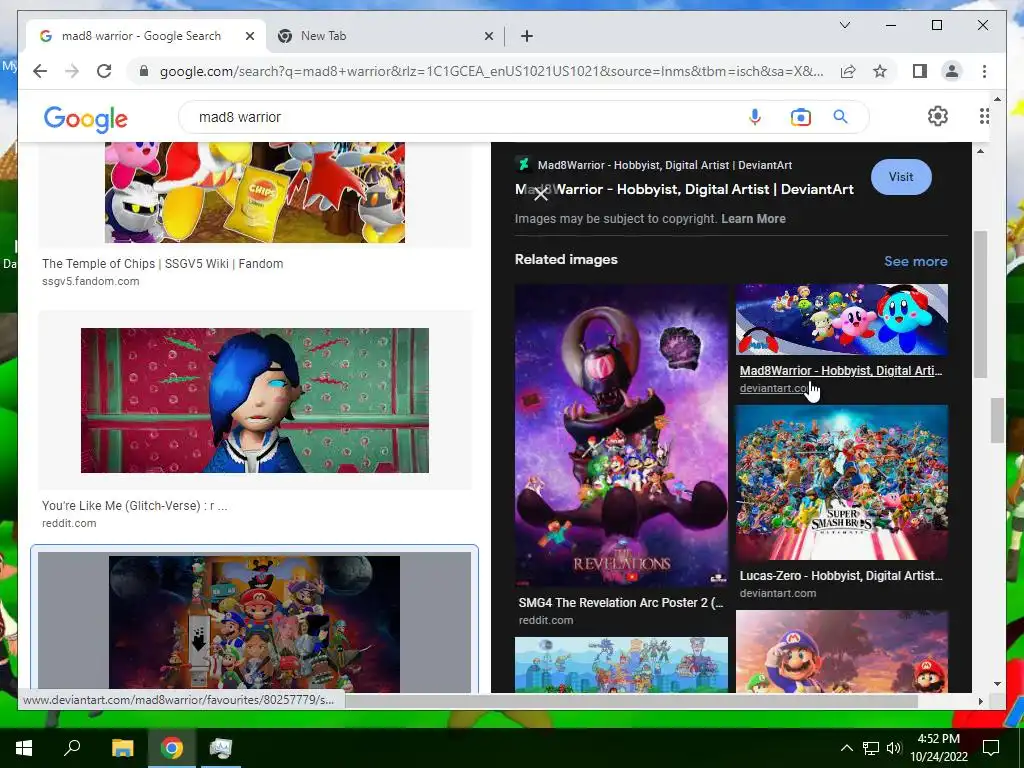Open the Kirby related image thumbnail
This screenshot has height=768, width=1024.
pyautogui.click(x=842, y=319)
